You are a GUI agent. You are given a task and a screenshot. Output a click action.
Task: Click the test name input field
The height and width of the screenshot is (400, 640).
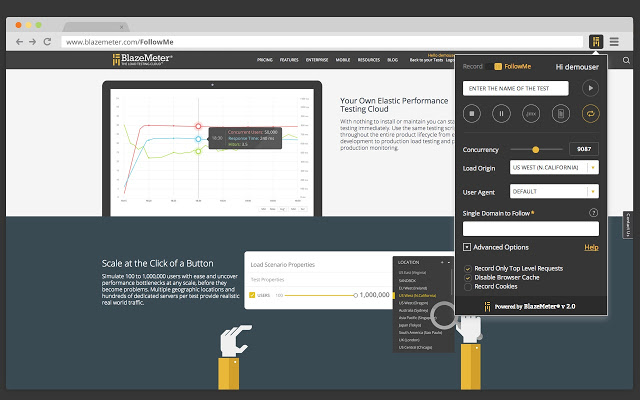(x=516, y=88)
